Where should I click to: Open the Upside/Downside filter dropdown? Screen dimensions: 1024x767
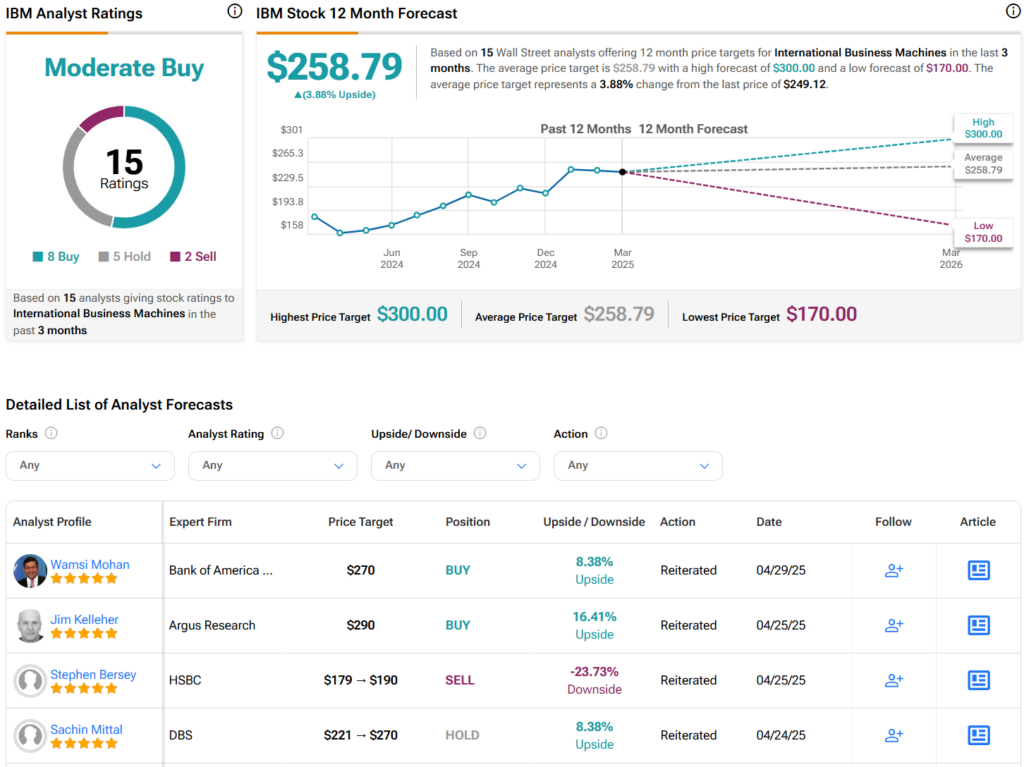pyautogui.click(x=455, y=466)
